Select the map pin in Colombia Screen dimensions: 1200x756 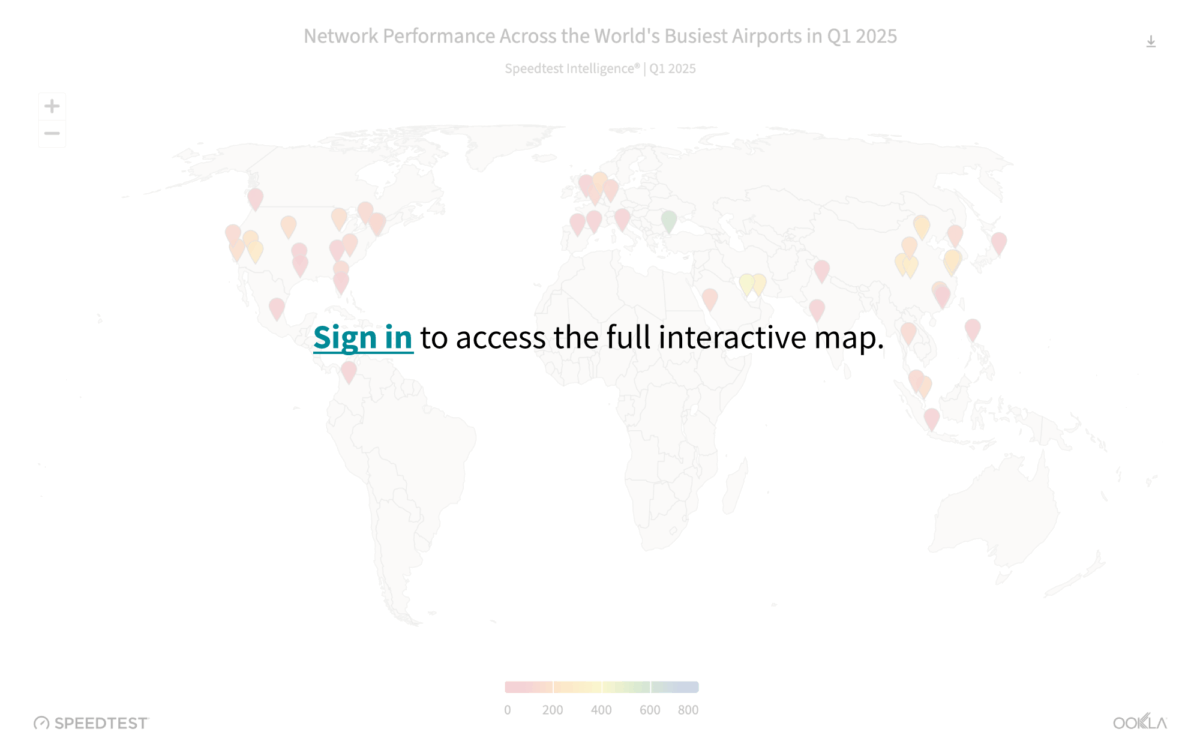pos(348,371)
